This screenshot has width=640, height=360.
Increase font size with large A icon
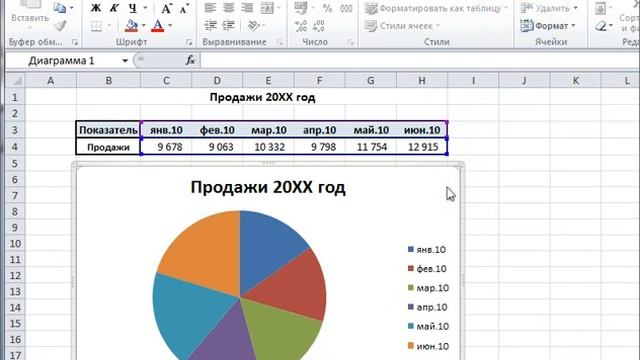coord(166,8)
